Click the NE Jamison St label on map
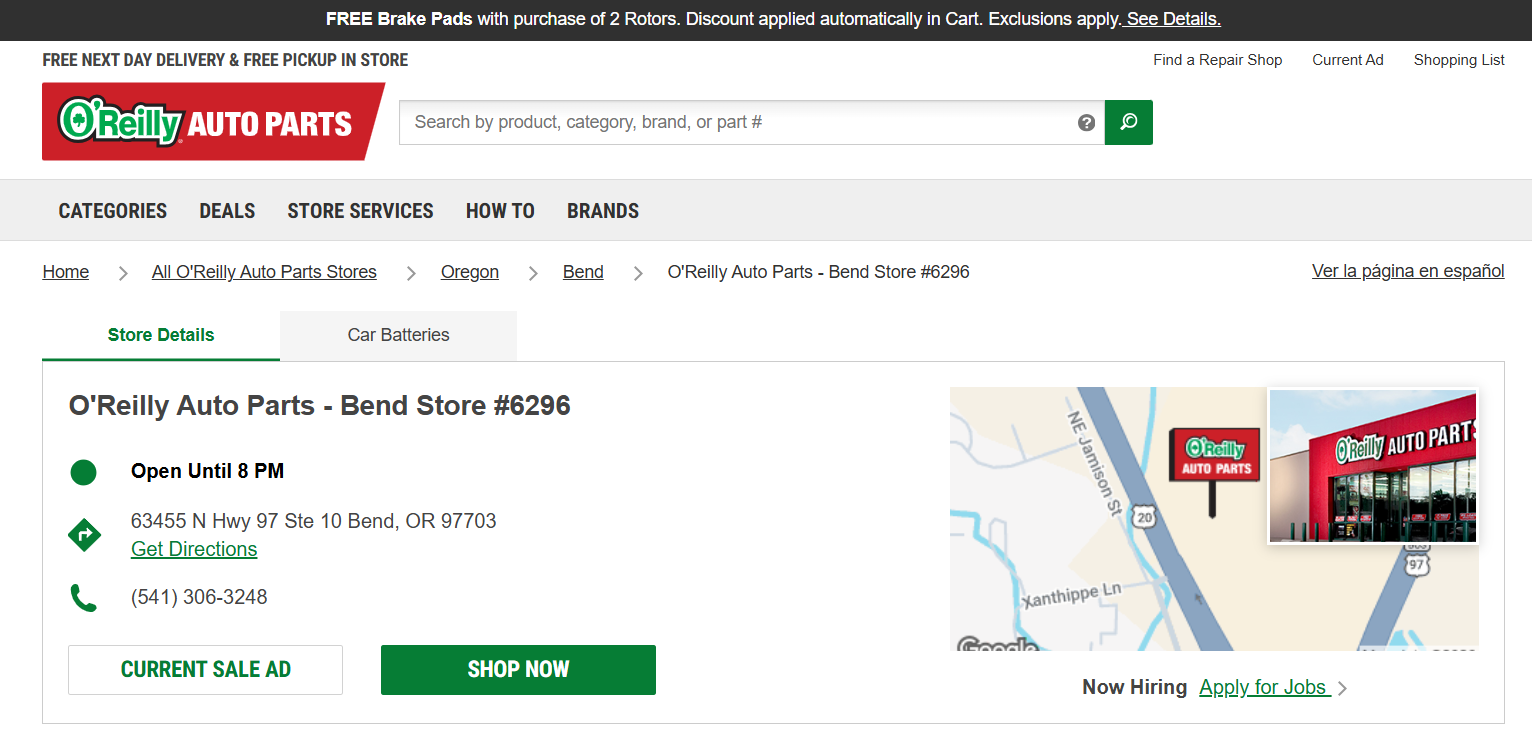The image size is (1532, 732). (x=1095, y=463)
